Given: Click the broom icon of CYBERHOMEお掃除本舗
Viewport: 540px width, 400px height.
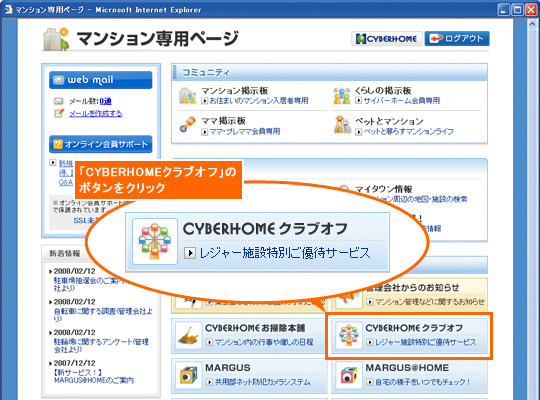Looking at the screenshot, I should point(188,336).
